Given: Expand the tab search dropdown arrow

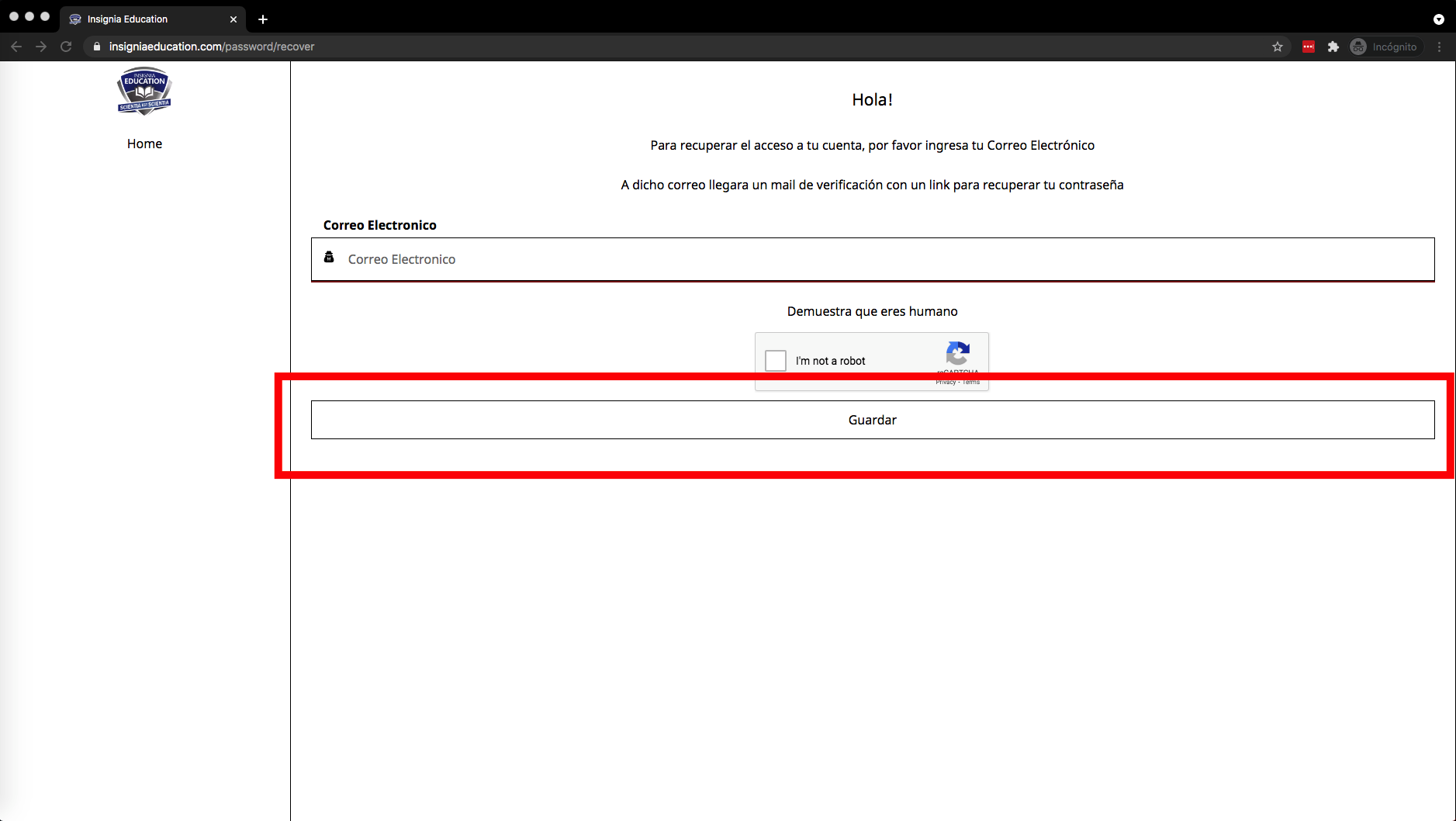Looking at the screenshot, I should [1439, 19].
